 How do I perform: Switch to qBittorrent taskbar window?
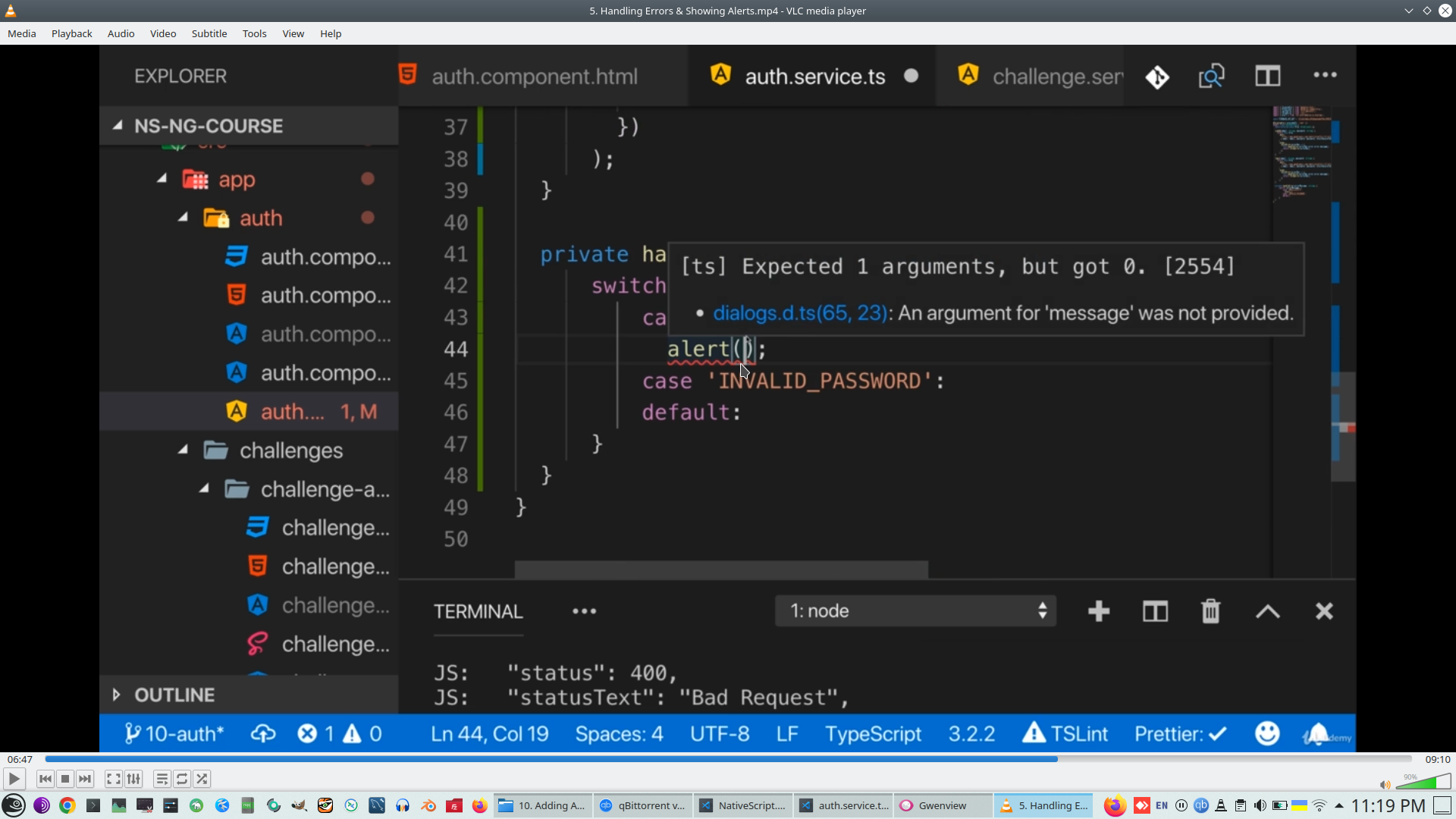pyautogui.click(x=643, y=805)
